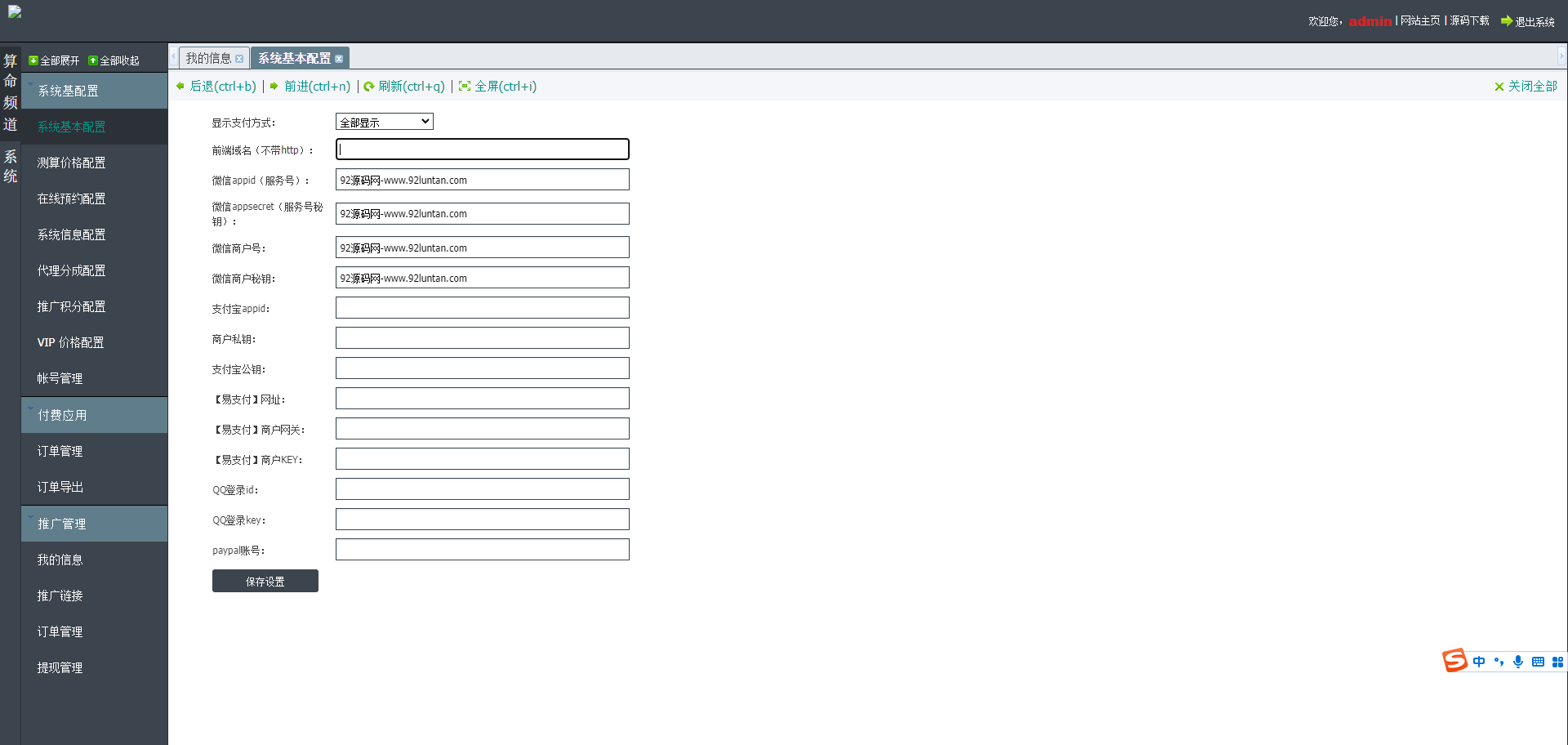Click the 保存设置 button

click(265, 581)
